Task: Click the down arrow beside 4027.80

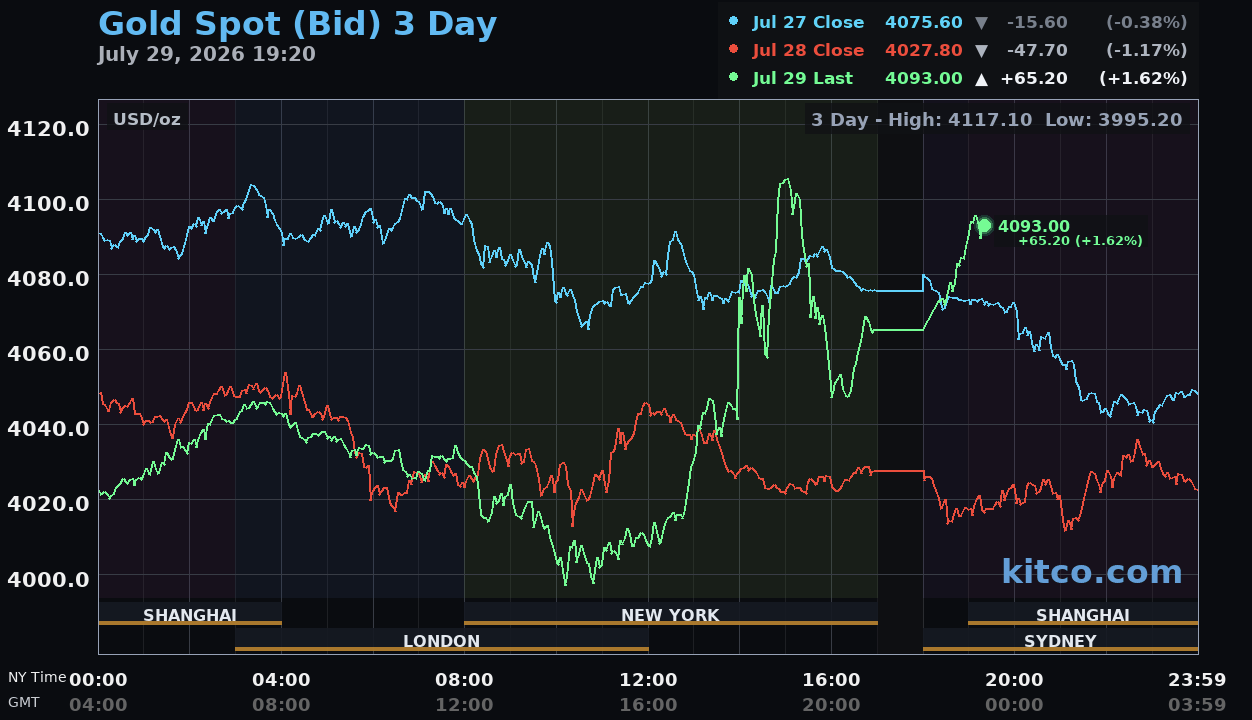Action: [x=981, y=50]
